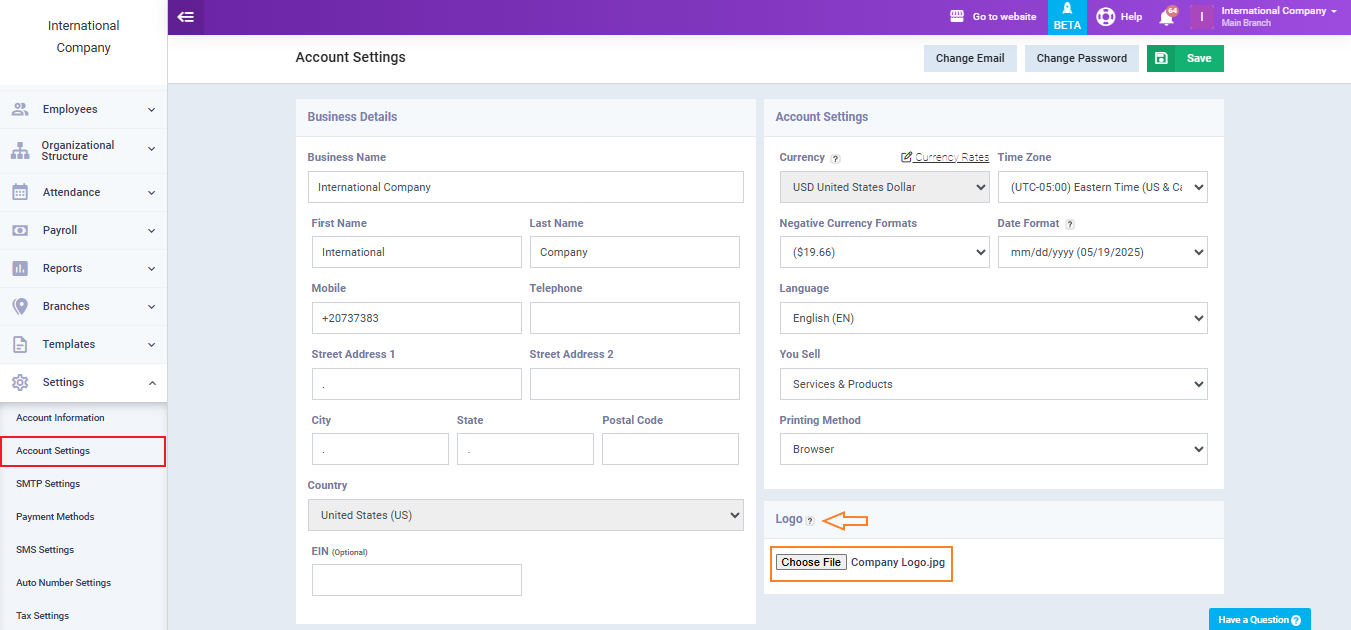Viewport: 1351px width, 630px height.
Task: Click the Change Password button
Action: pos(1081,58)
